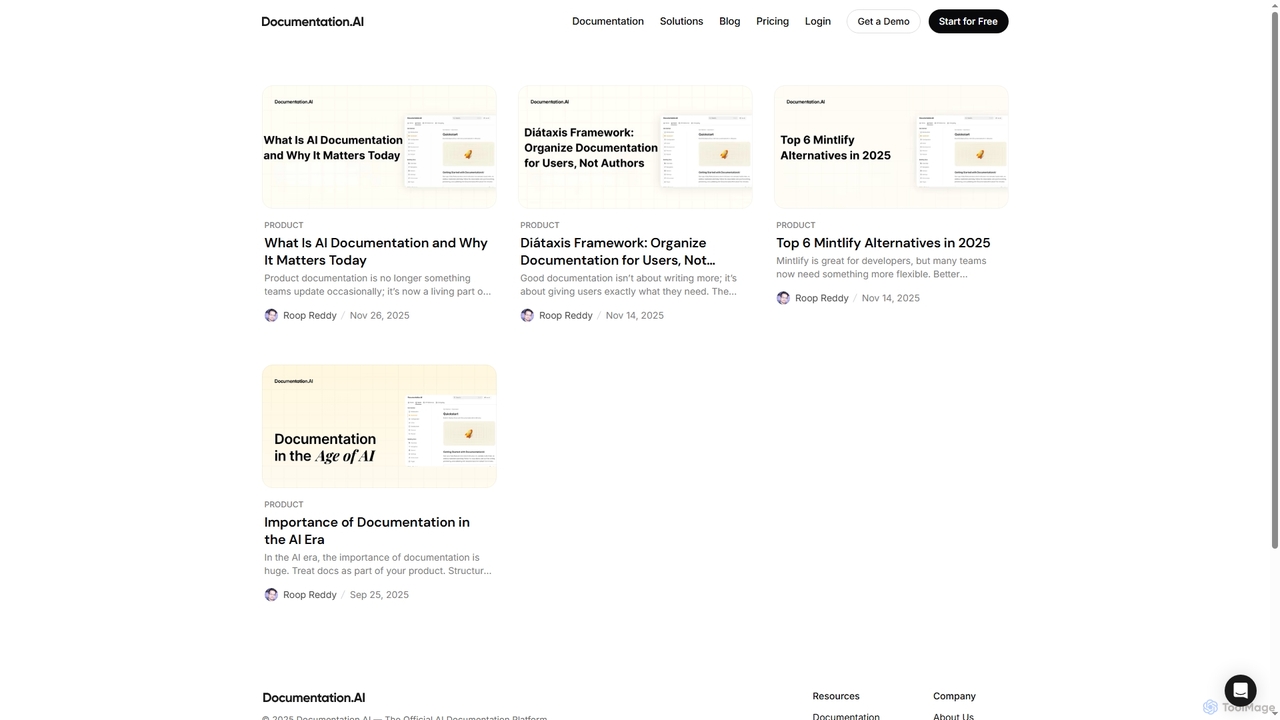Open thumbnail for Top 6 Mintlify Alternatives
The height and width of the screenshot is (720, 1280).
pos(891,147)
